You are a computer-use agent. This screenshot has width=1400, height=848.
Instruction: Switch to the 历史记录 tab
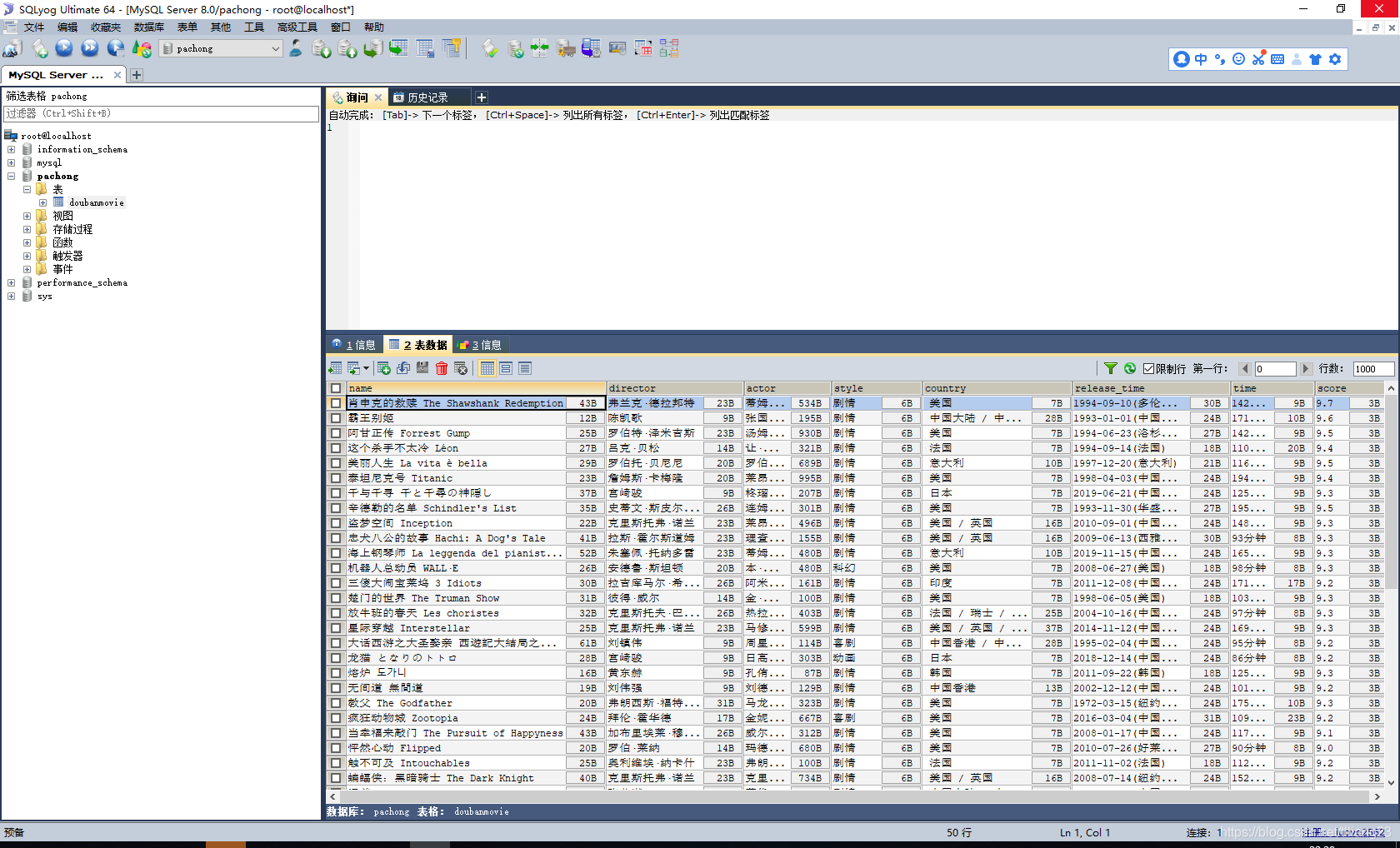click(427, 97)
